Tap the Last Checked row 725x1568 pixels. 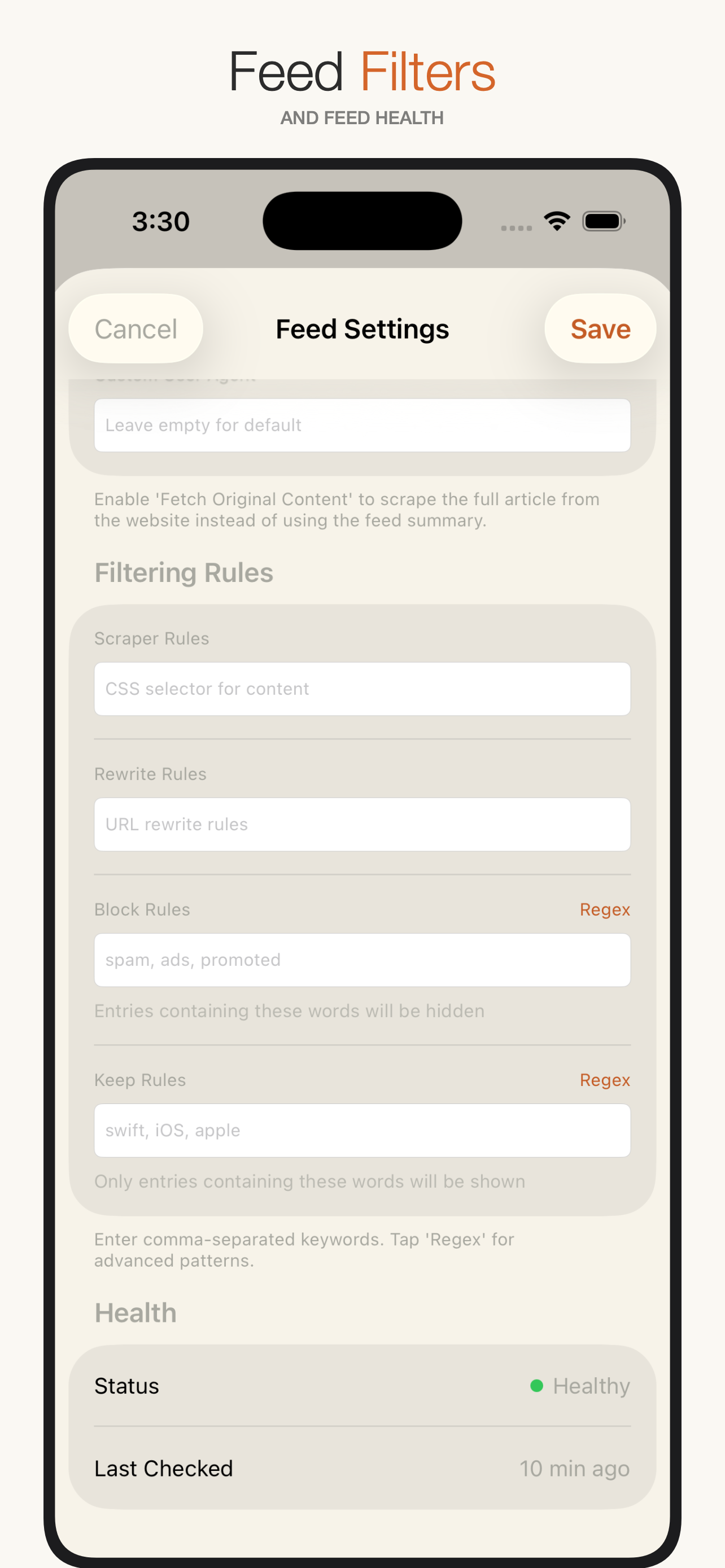pyautogui.click(x=362, y=1468)
